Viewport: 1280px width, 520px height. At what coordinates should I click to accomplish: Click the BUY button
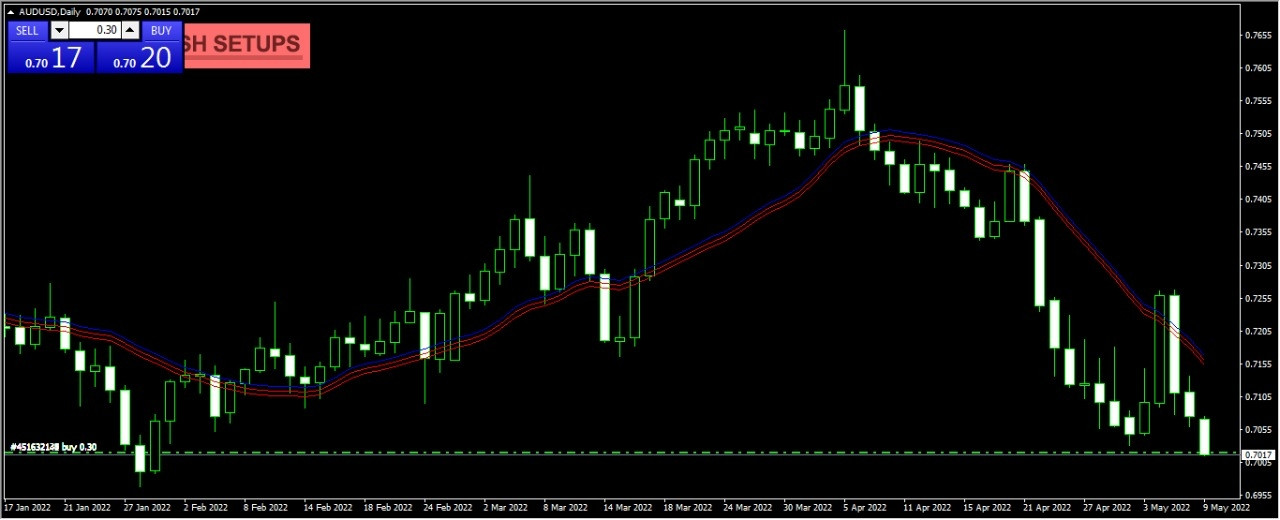(161, 30)
